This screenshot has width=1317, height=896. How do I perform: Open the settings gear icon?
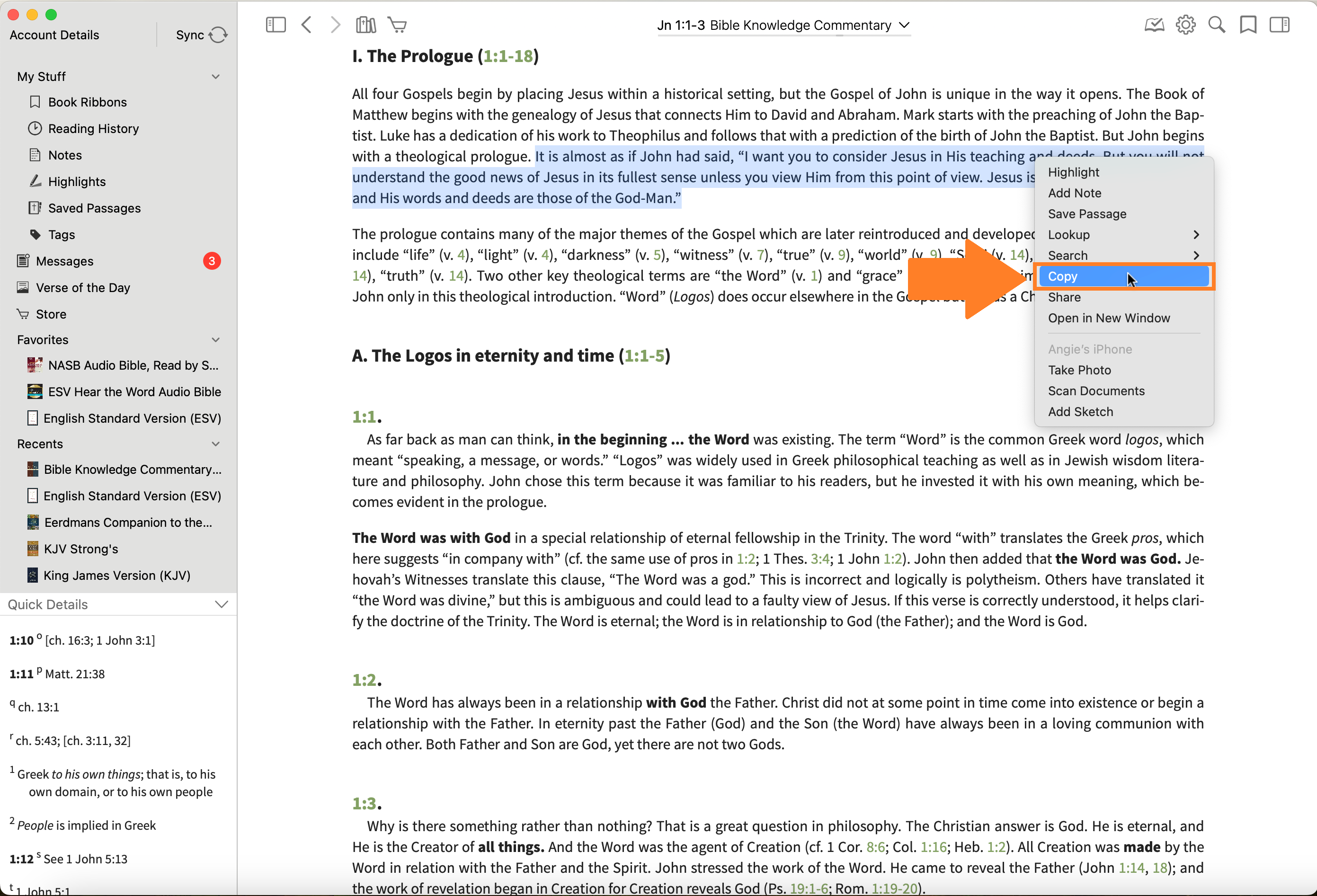coord(1185,25)
